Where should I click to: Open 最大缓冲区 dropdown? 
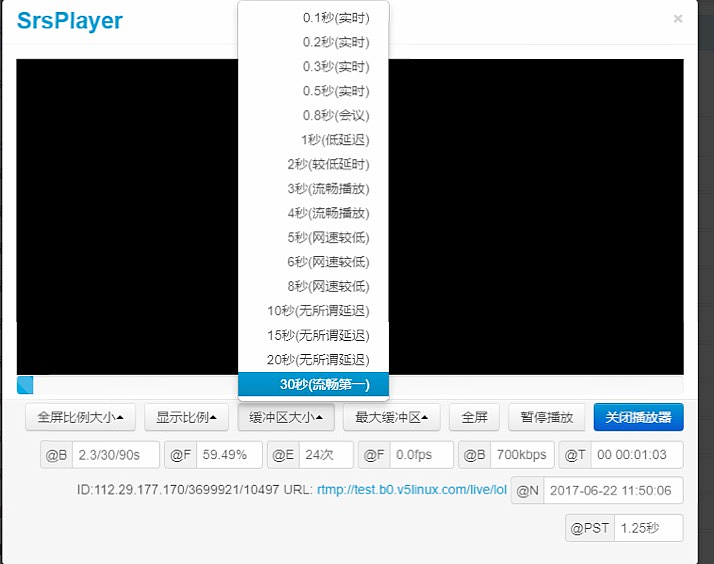391,417
